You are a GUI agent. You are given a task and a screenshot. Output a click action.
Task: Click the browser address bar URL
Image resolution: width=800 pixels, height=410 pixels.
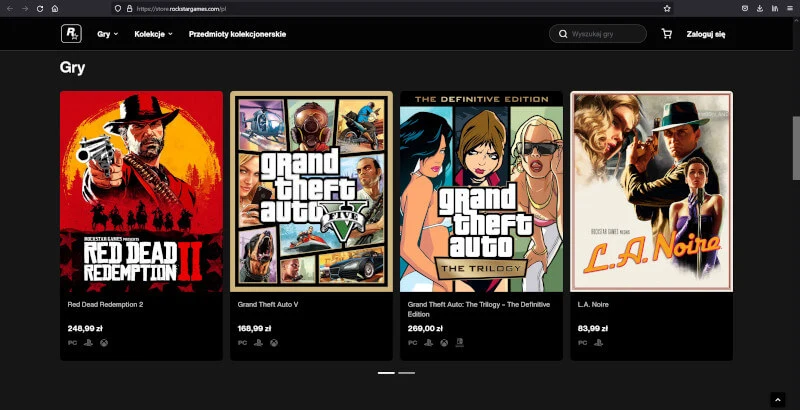pos(182,9)
